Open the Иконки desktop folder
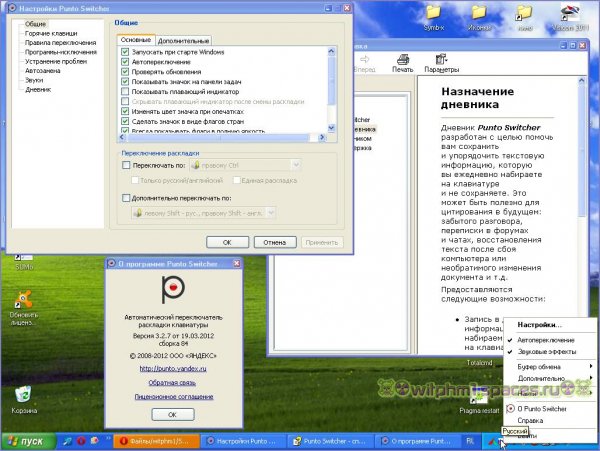The width and height of the screenshot is (600, 451). point(479,17)
